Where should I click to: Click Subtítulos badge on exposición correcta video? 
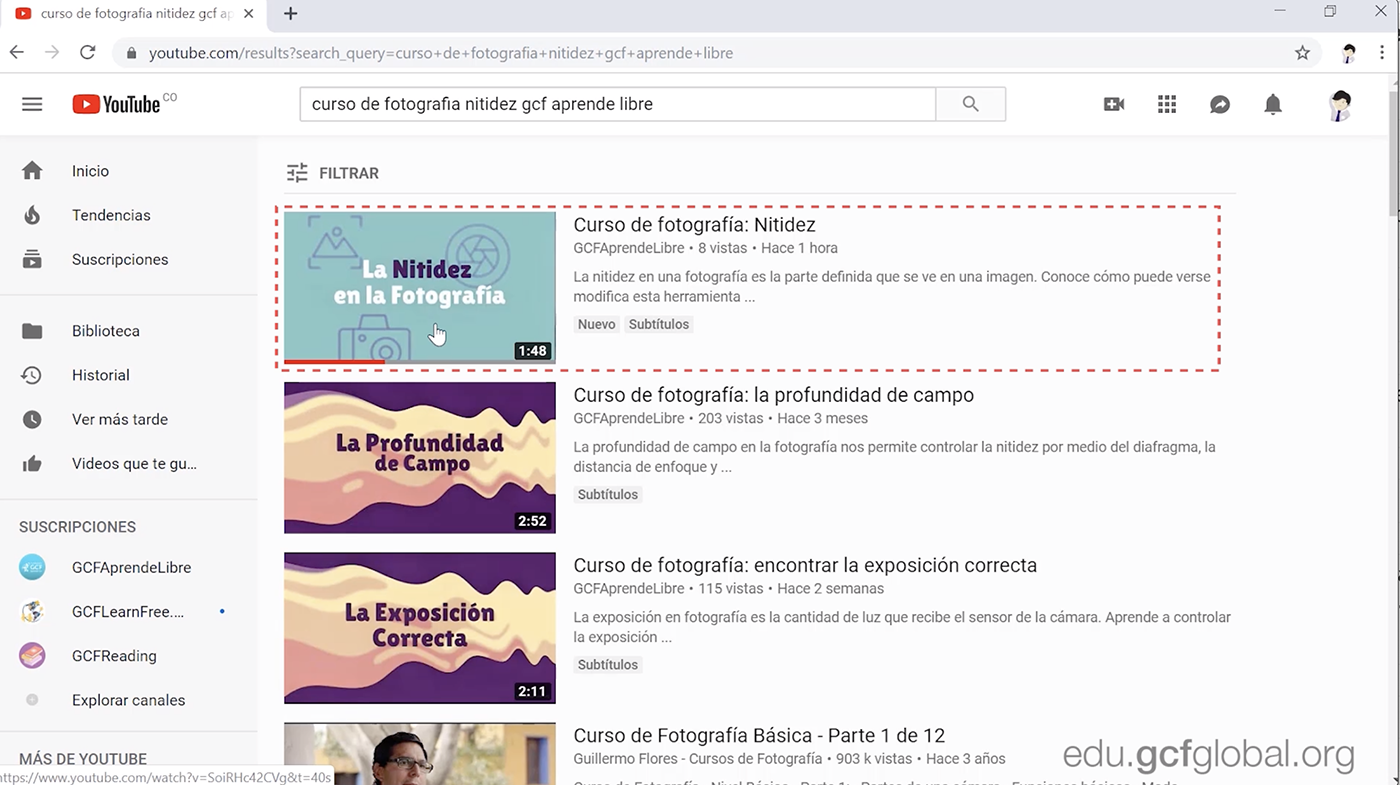click(608, 664)
